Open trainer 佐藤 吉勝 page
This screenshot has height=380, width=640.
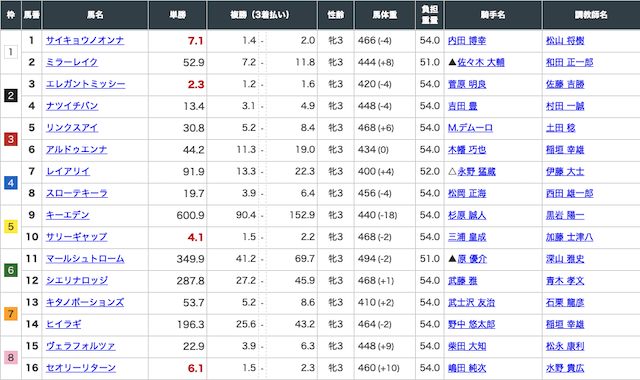[x=565, y=84]
